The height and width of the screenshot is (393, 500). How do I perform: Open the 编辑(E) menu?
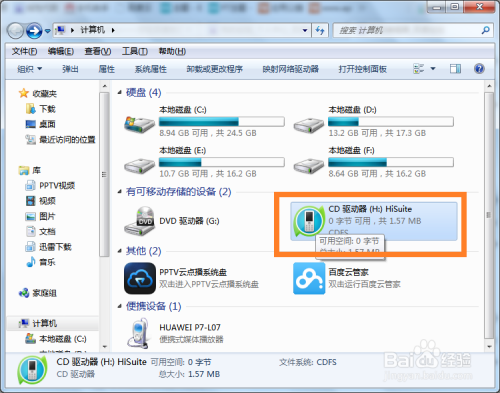61,51
